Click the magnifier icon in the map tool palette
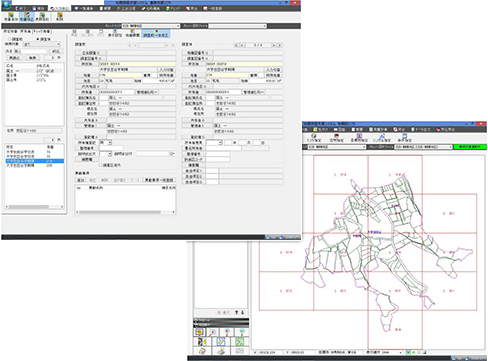The width and height of the screenshot is (488, 361). click(x=213, y=332)
